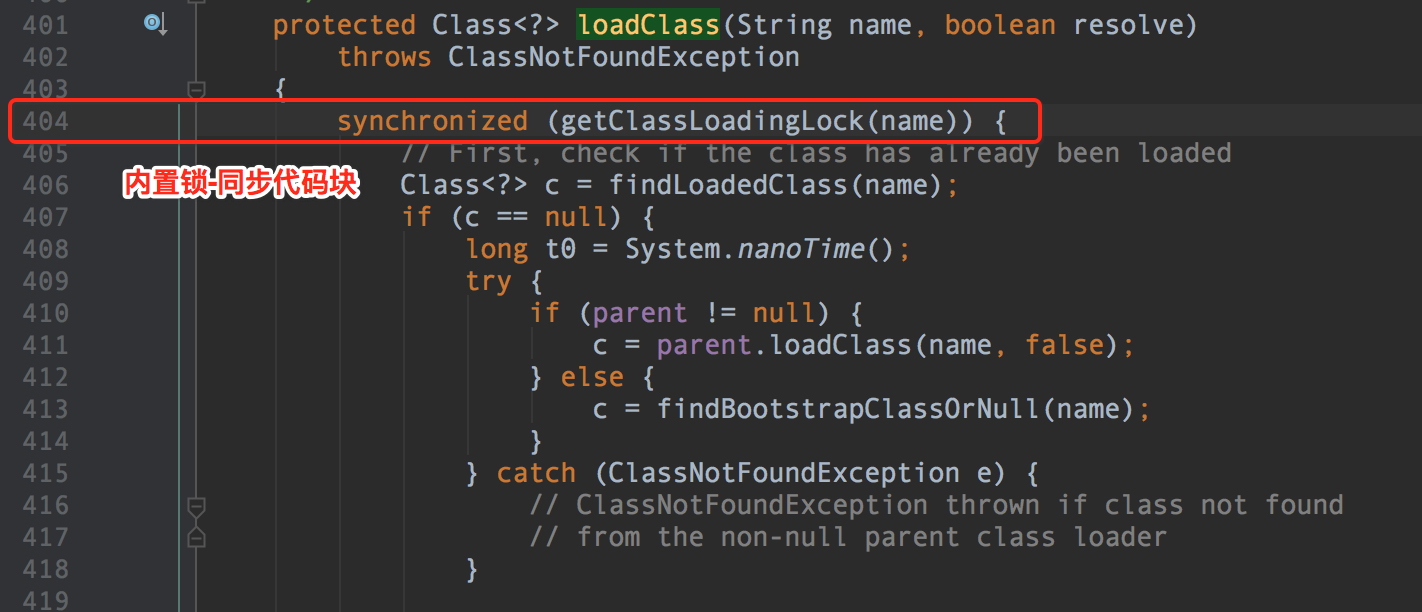Image resolution: width=1422 pixels, height=612 pixels.
Task: Select the highlighted loadClass method name
Action: click(647, 23)
